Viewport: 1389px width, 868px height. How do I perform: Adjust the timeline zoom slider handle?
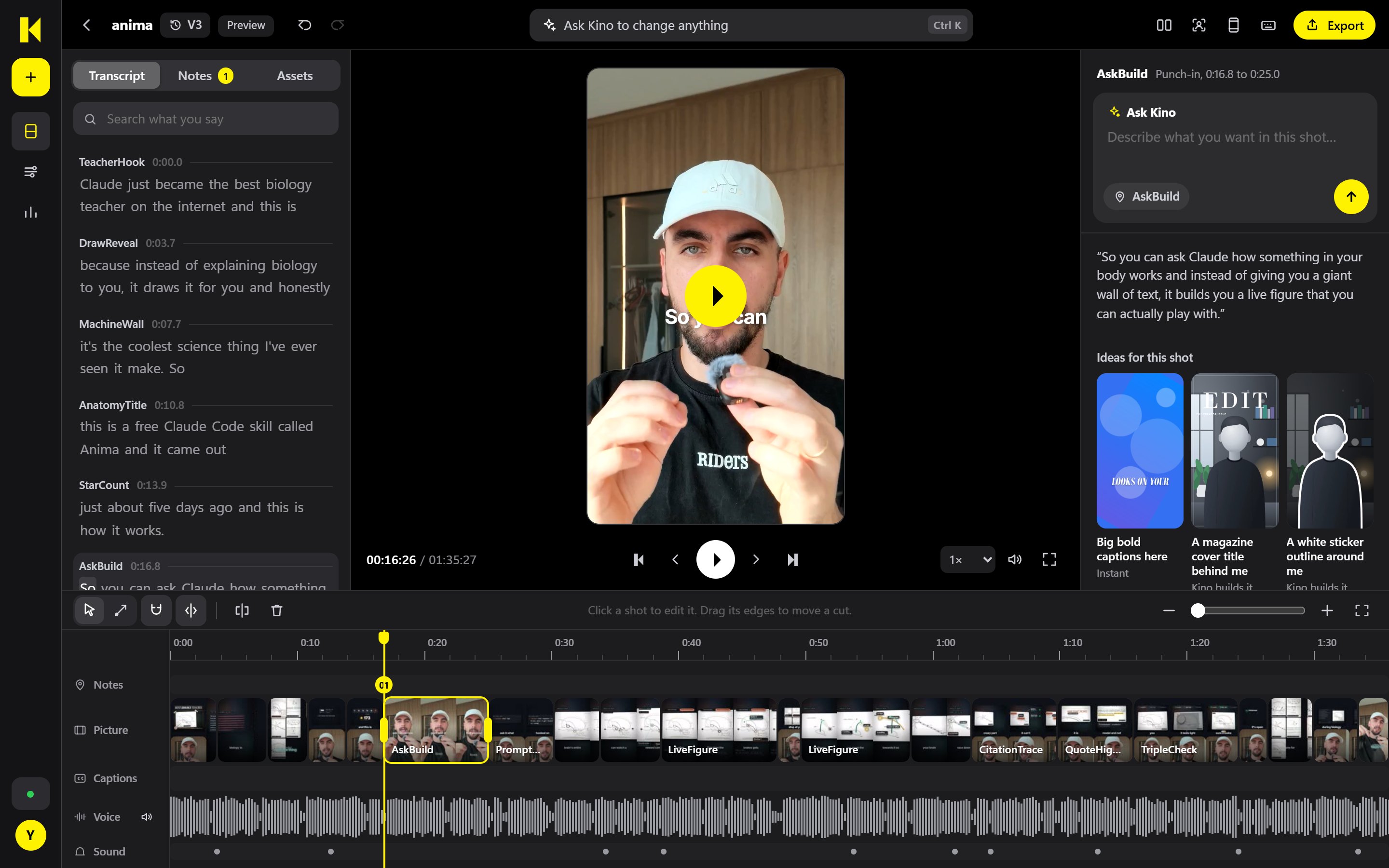point(1198,610)
